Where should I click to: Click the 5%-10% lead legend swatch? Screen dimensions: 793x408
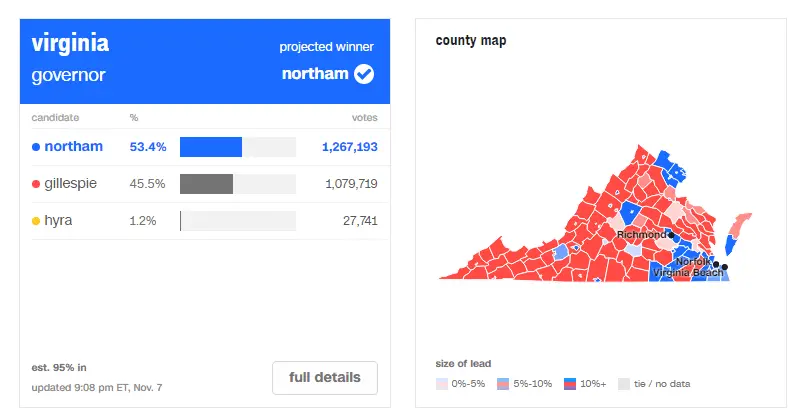point(506,383)
